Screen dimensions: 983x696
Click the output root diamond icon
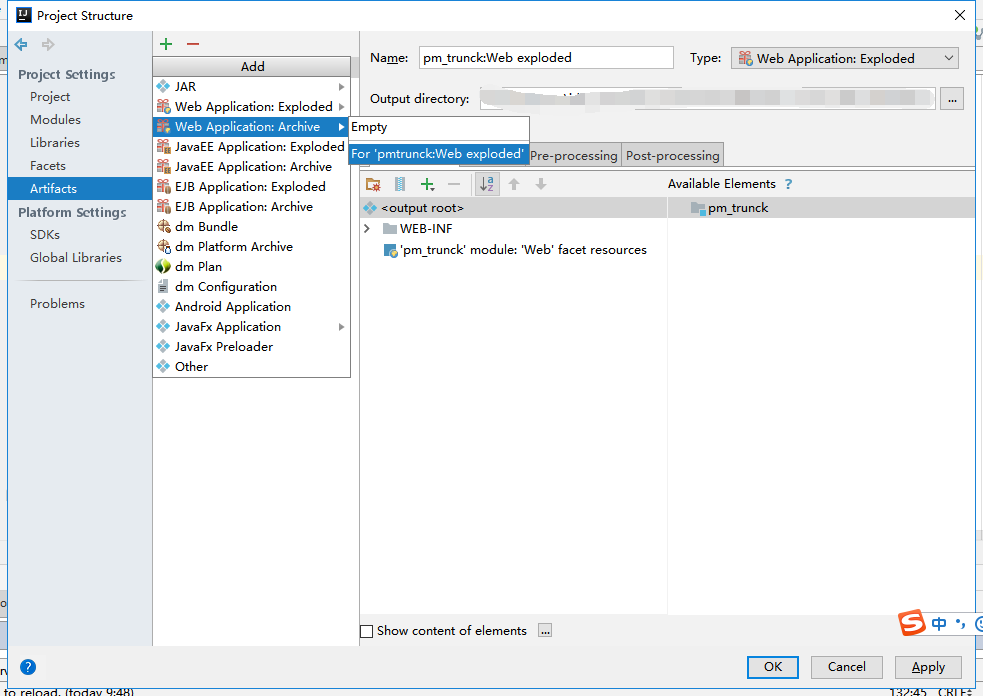371,208
